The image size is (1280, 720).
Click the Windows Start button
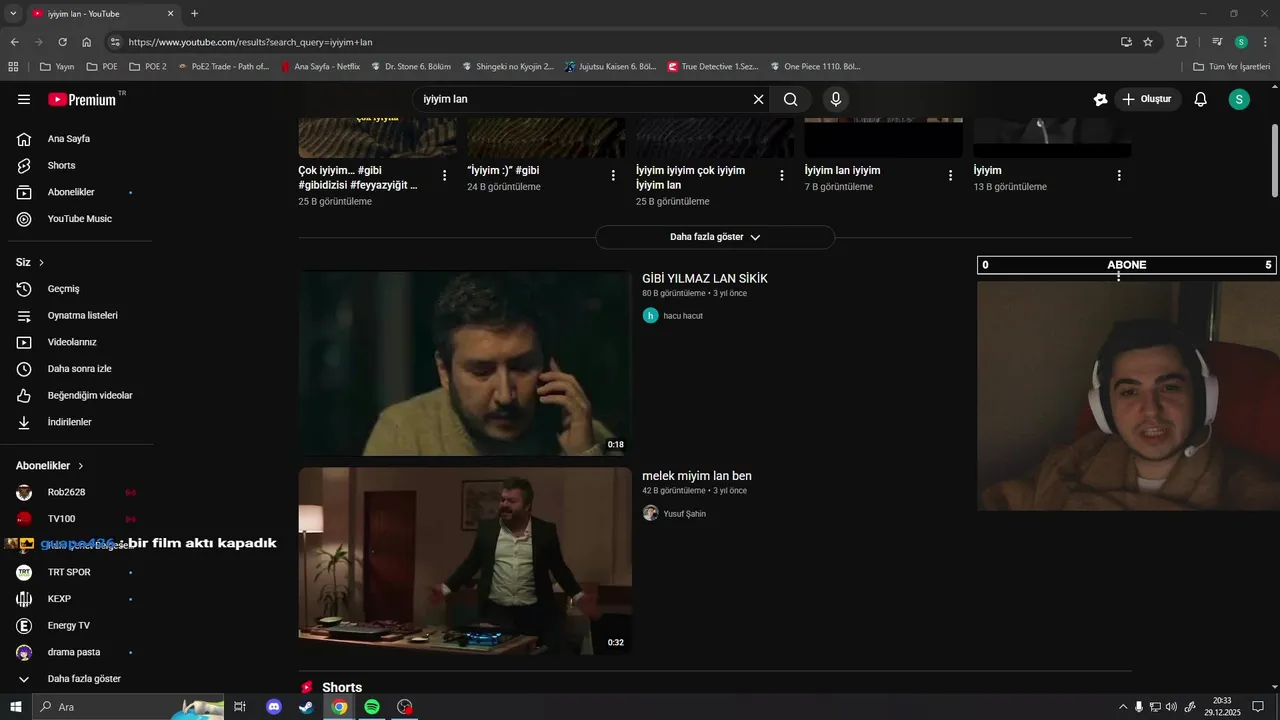pos(15,707)
